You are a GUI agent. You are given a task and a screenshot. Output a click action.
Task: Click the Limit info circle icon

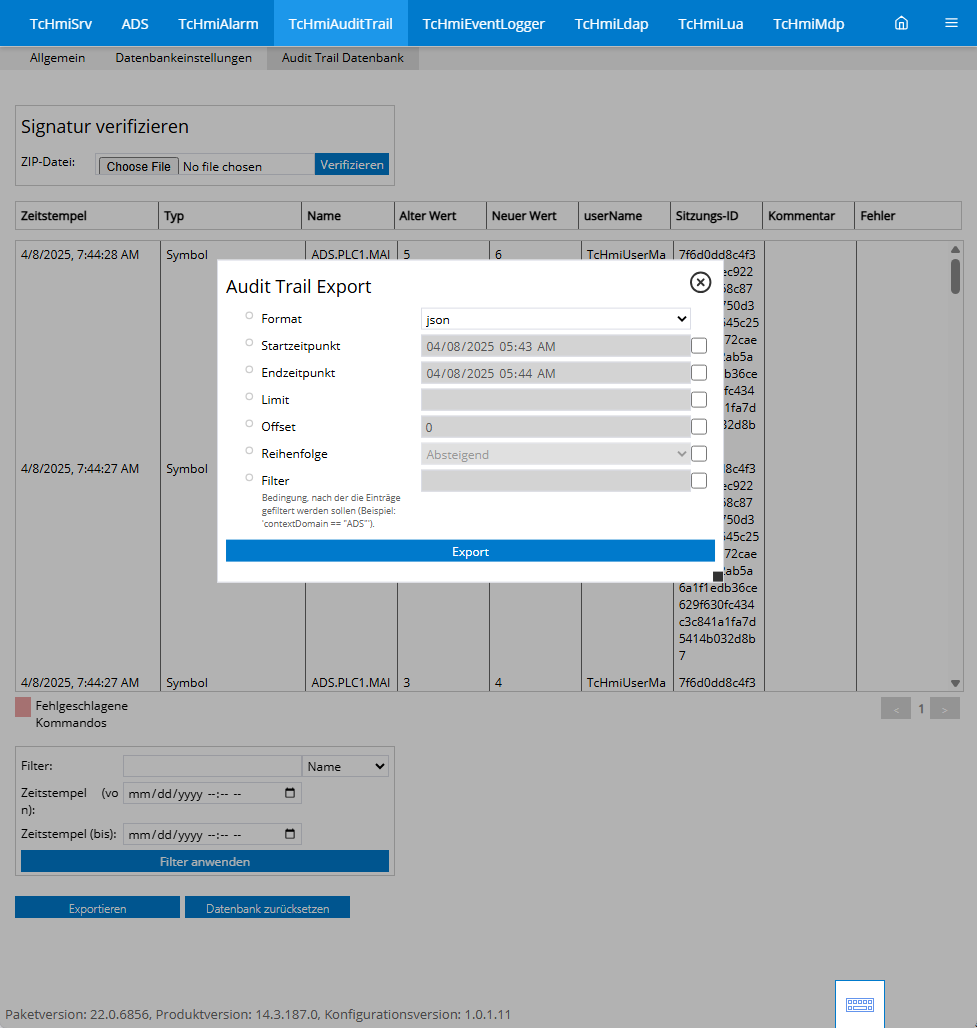(249, 397)
